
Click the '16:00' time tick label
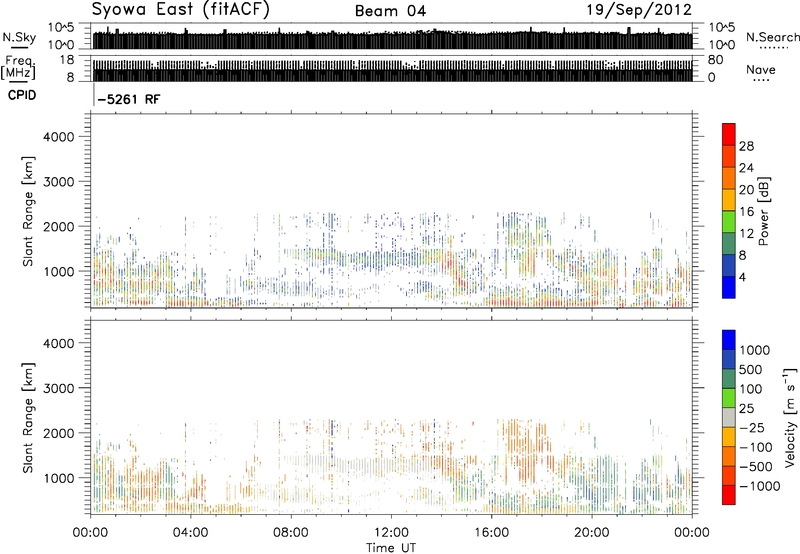[491, 533]
